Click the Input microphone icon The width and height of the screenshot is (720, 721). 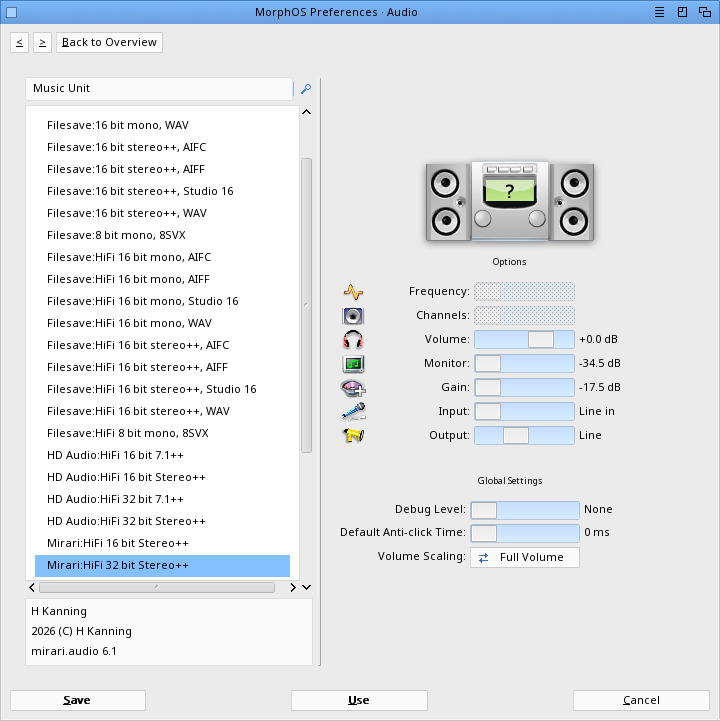[x=353, y=412]
